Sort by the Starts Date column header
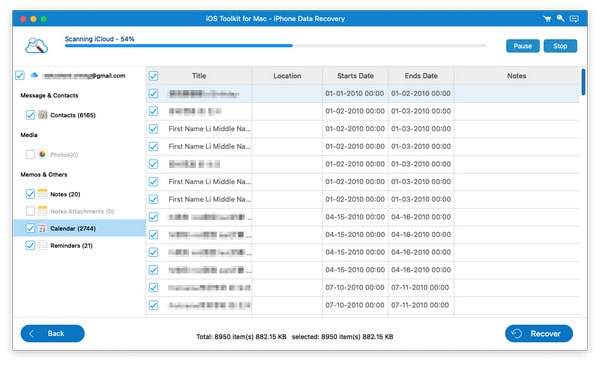 [355, 76]
